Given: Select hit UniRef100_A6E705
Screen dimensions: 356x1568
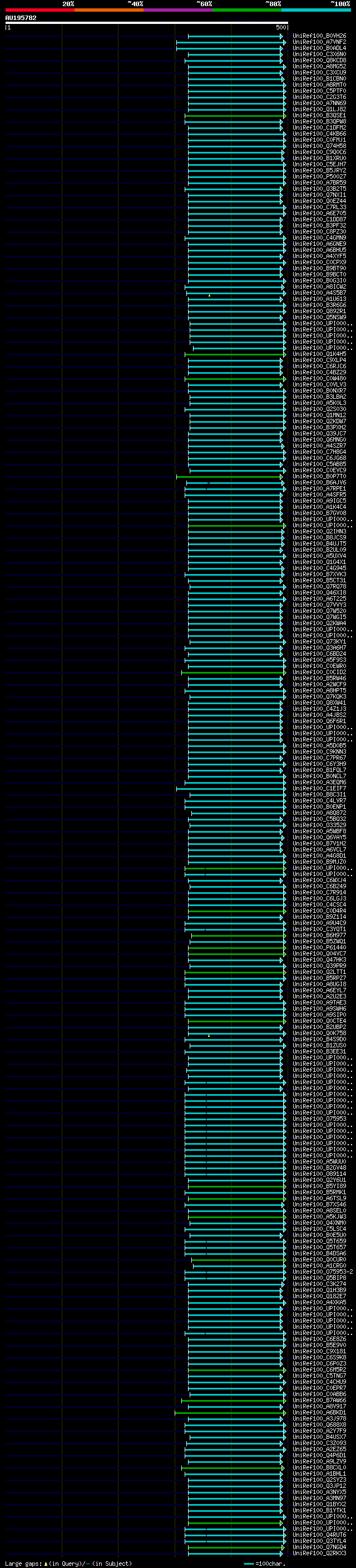Looking at the screenshot, I should pos(319,214).
